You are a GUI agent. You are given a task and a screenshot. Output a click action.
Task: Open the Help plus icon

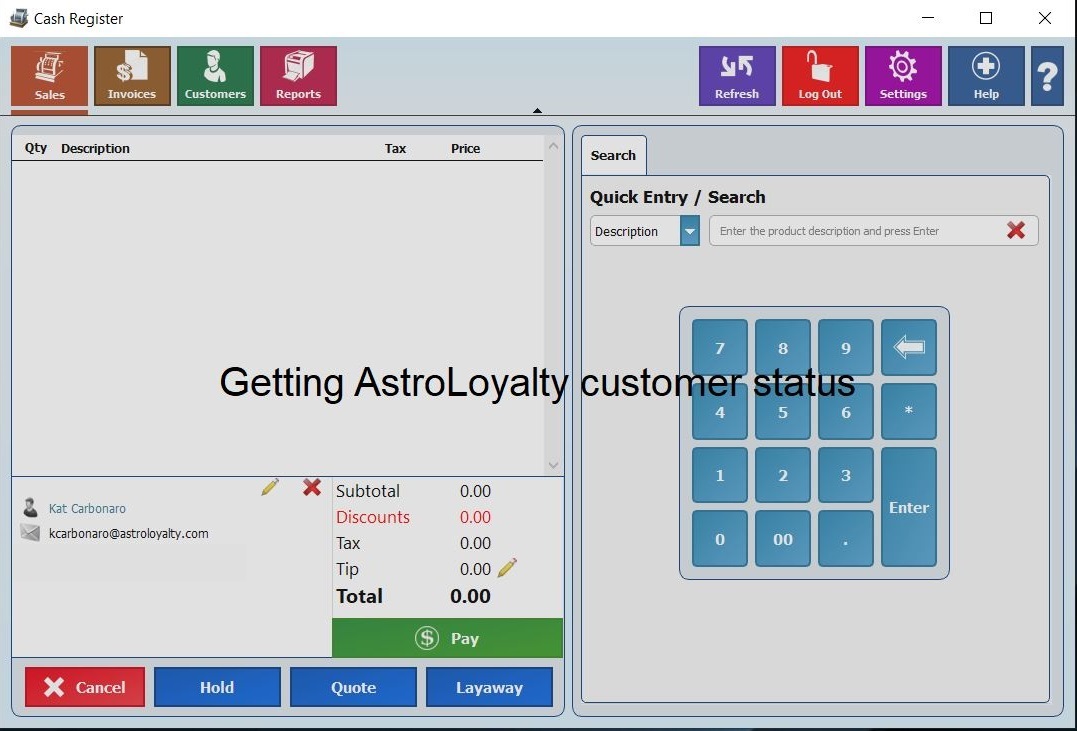coord(986,76)
